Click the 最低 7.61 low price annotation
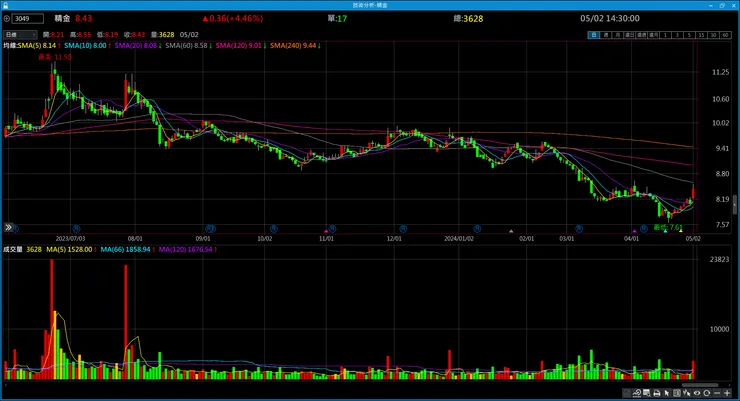740x401 pixels. pos(668,227)
